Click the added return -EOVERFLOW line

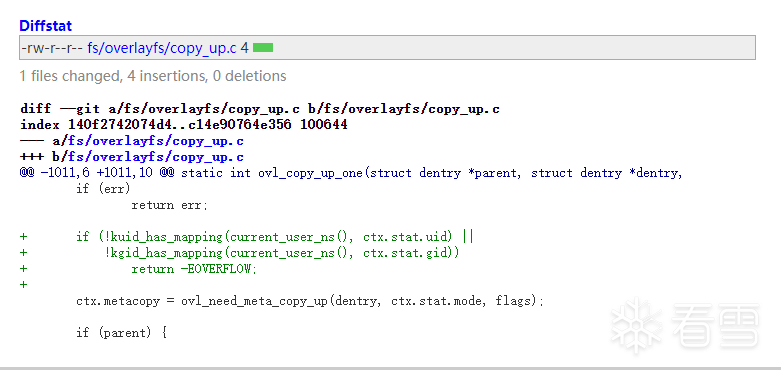click(138, 269)
